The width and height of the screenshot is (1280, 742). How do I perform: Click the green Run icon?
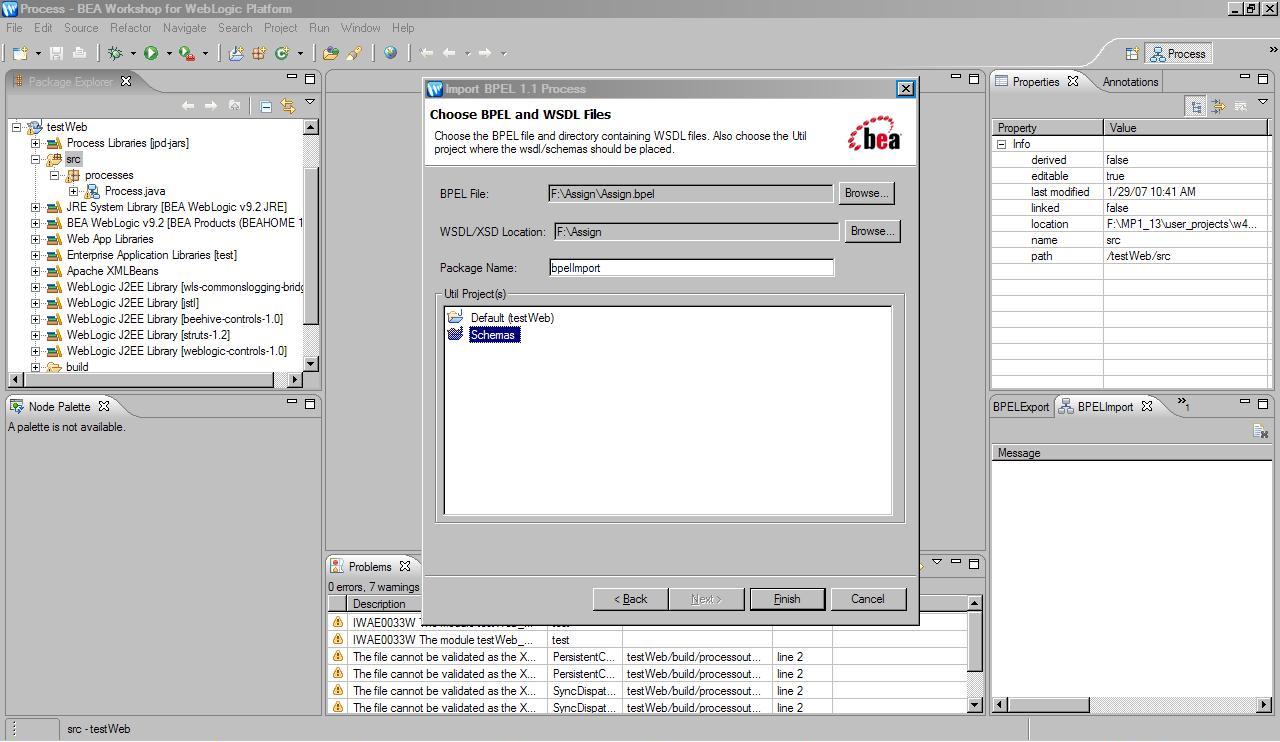tap(151, 53)
